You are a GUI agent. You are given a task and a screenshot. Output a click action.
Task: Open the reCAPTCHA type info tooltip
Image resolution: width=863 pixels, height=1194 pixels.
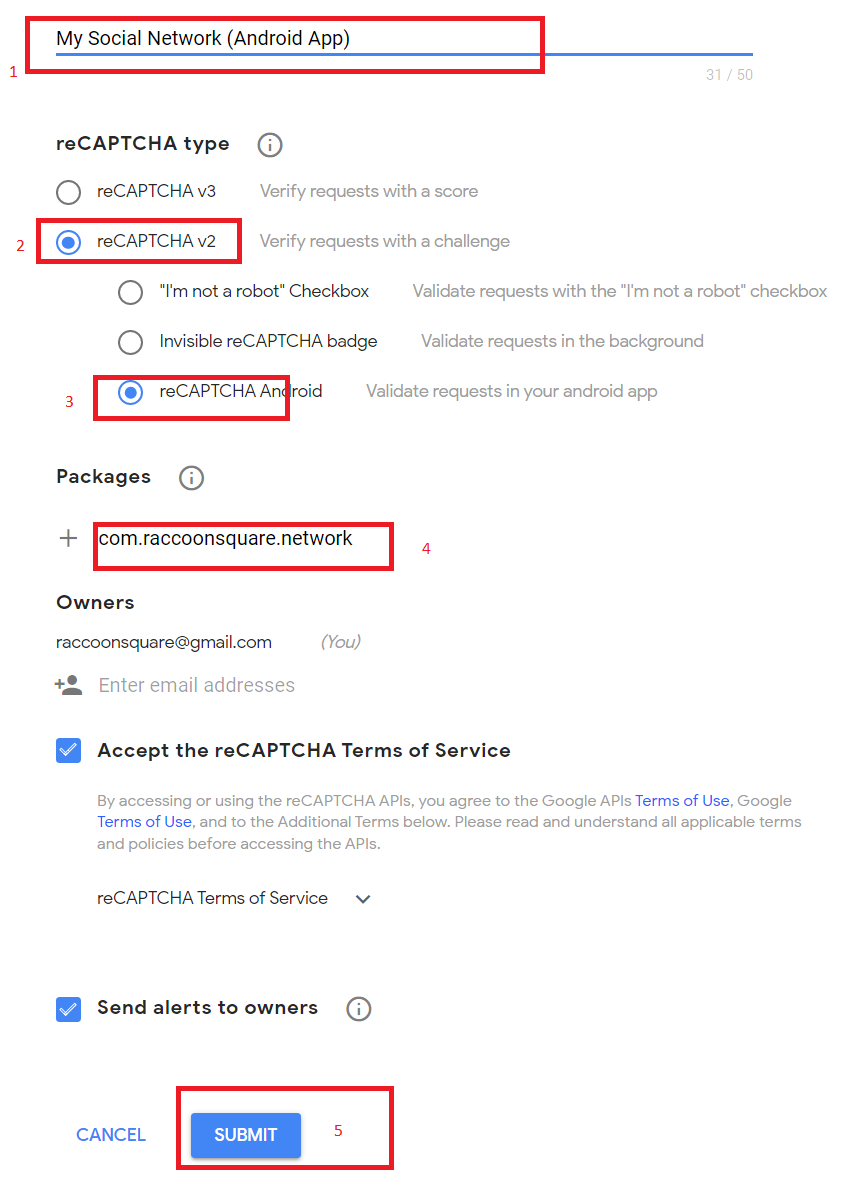pyautogui.click(x=269, y=144)
